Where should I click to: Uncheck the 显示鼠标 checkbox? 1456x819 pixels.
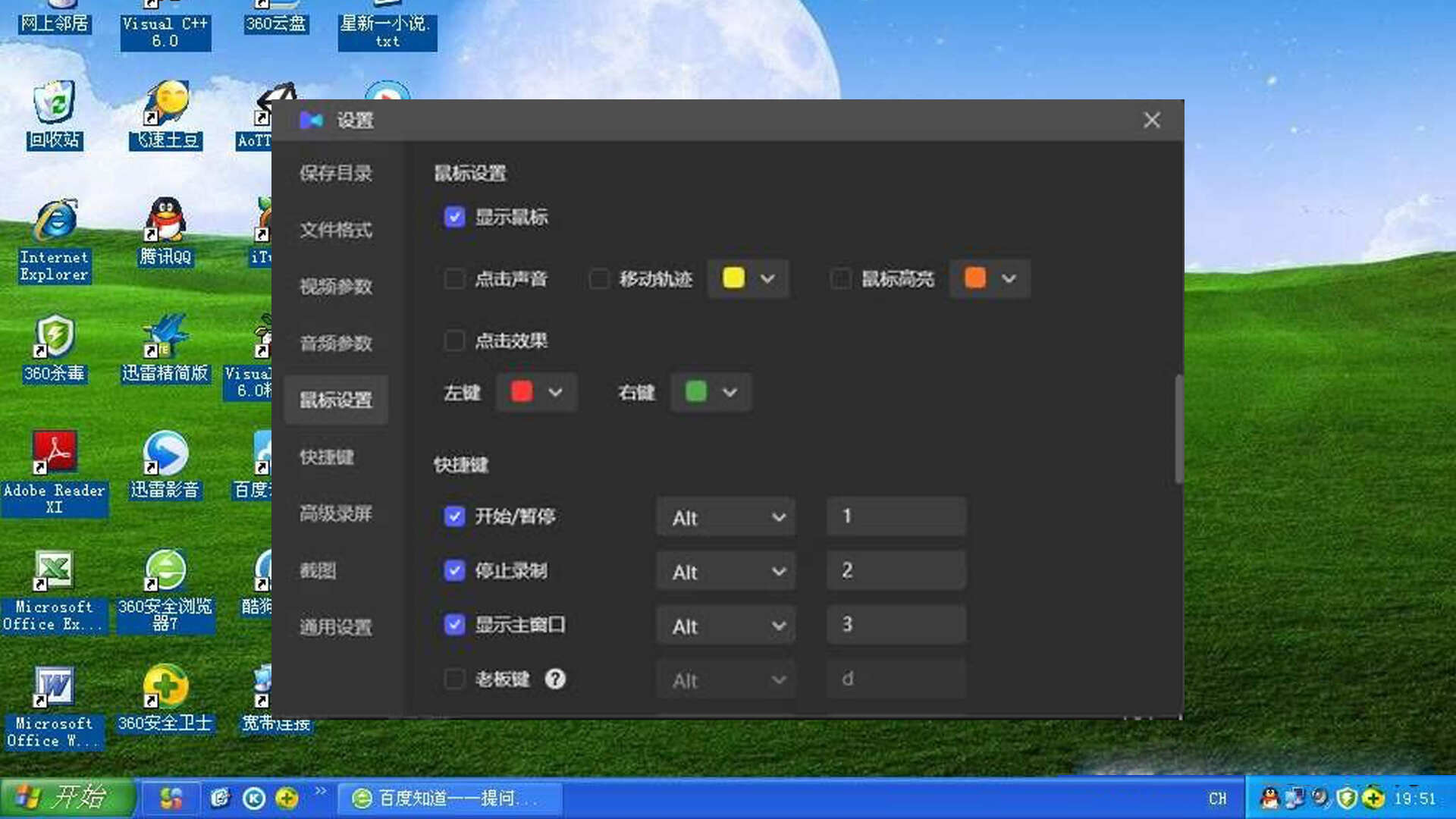coord(454,217)
